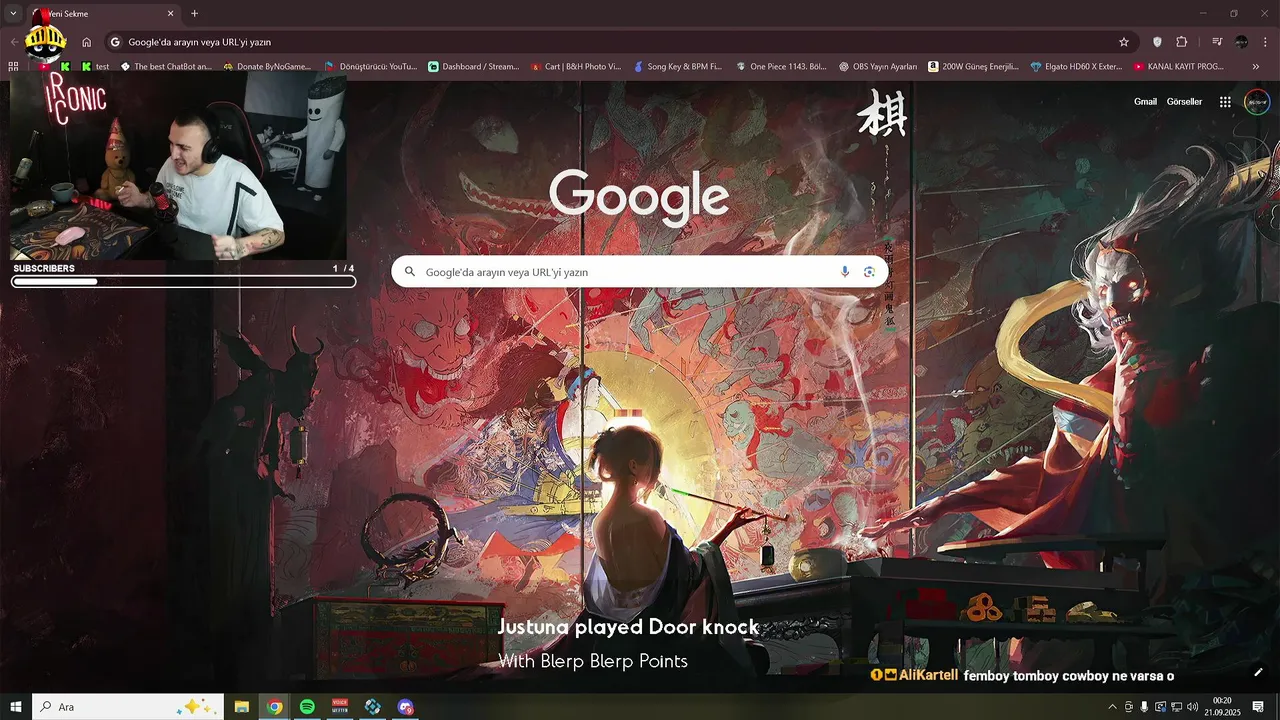Open 'Elgato HD60 X Exter...' bookmark
The height and width of the screenshot is (720, 1280).
(1077, 67)
